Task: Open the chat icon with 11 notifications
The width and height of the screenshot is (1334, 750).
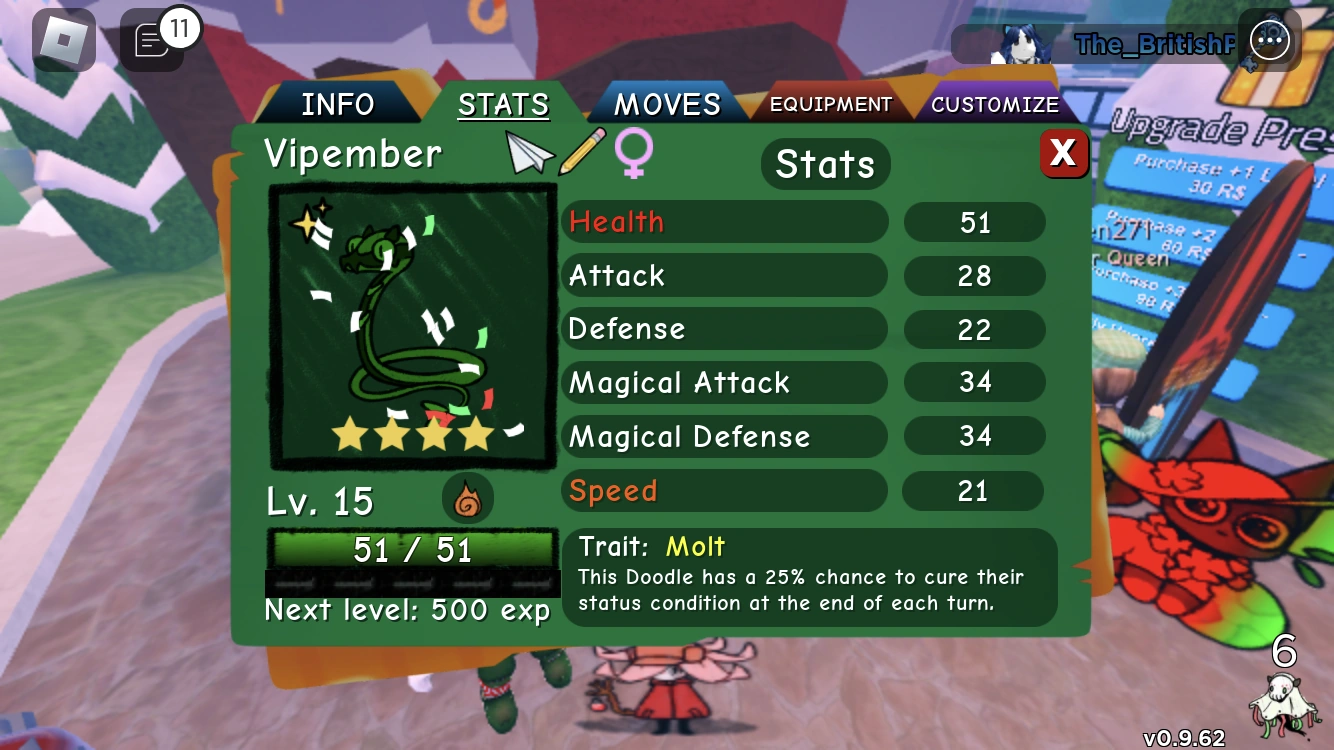Action: point(152,41)
